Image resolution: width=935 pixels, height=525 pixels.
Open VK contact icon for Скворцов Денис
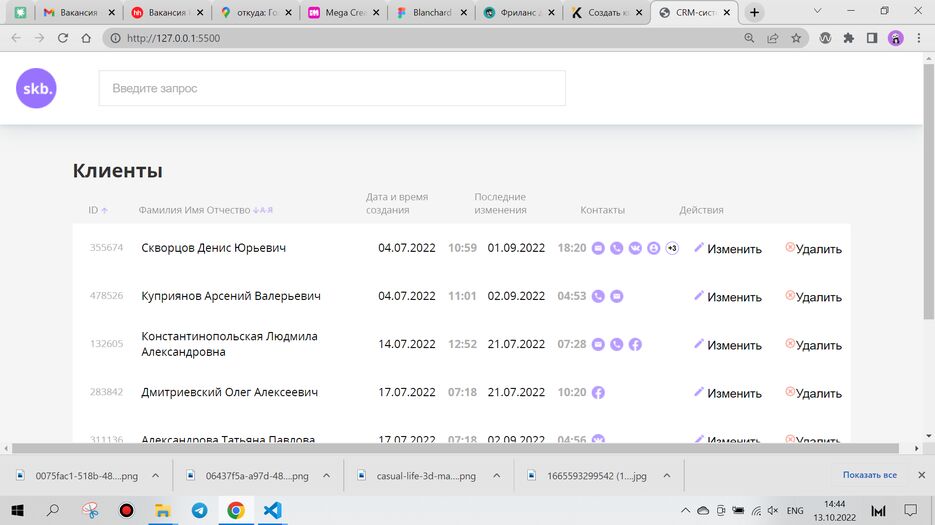tap(635, 248)
